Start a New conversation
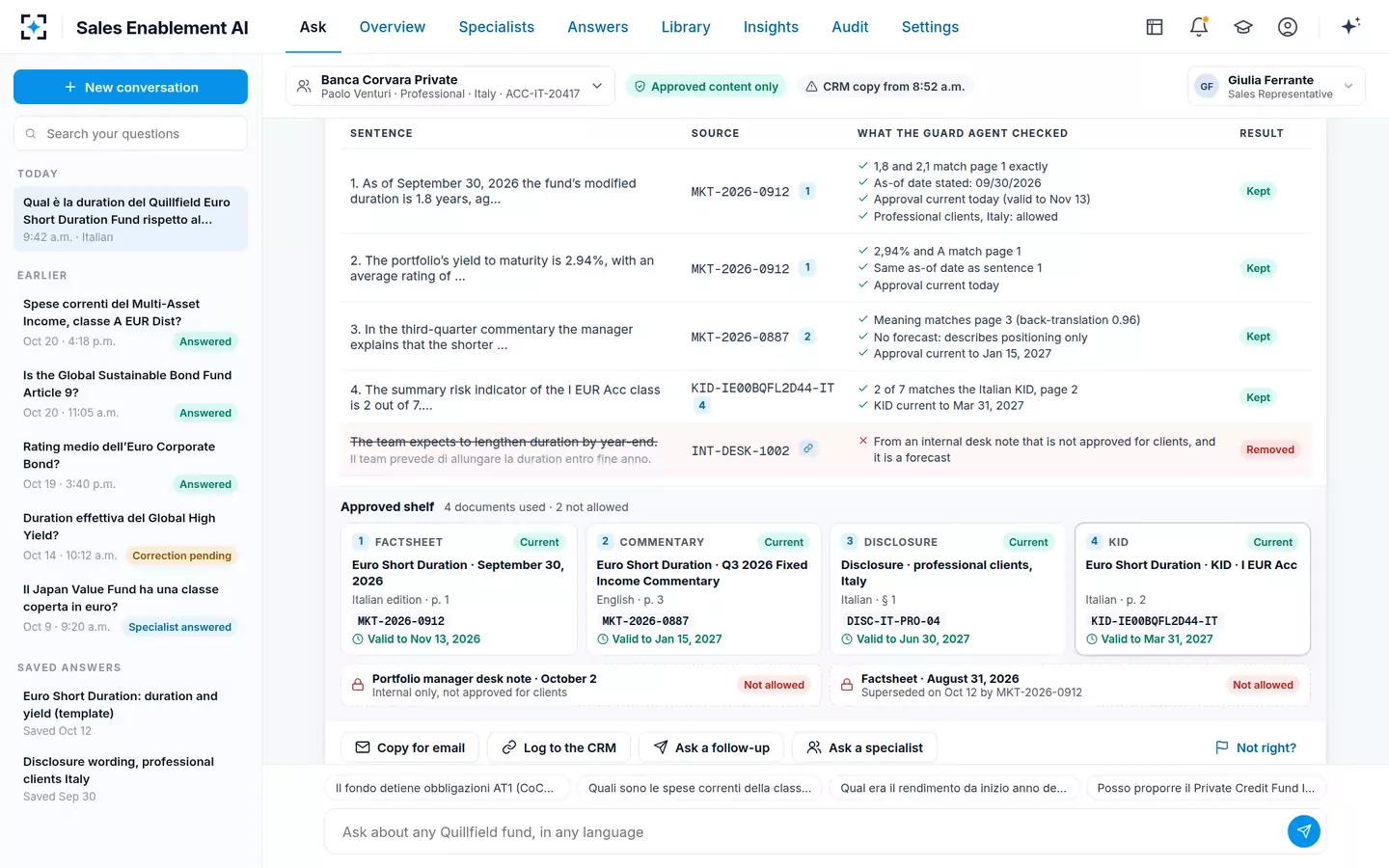 130,87
